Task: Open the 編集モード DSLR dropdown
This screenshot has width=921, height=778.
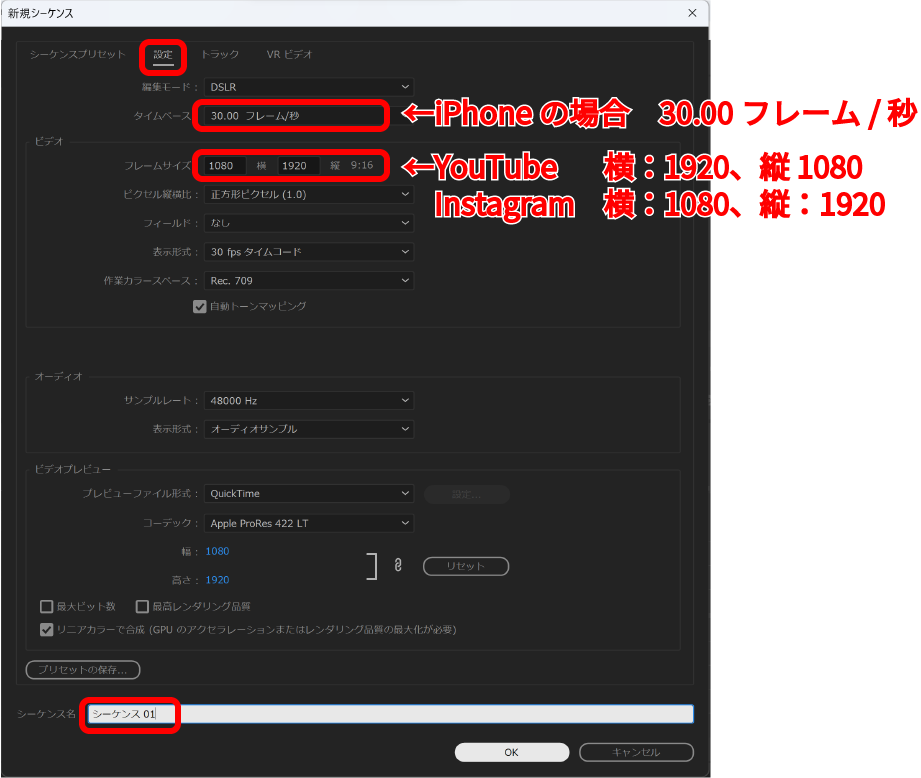Action: click(x=308, y=88)
